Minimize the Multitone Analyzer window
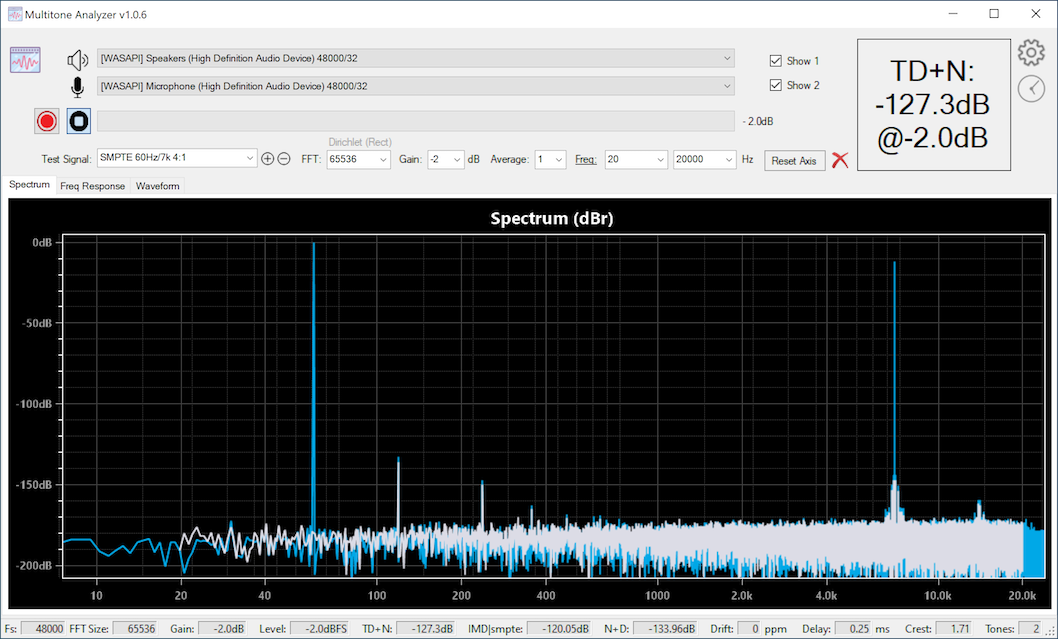The image size is (1058, 639). pos(953,14)
